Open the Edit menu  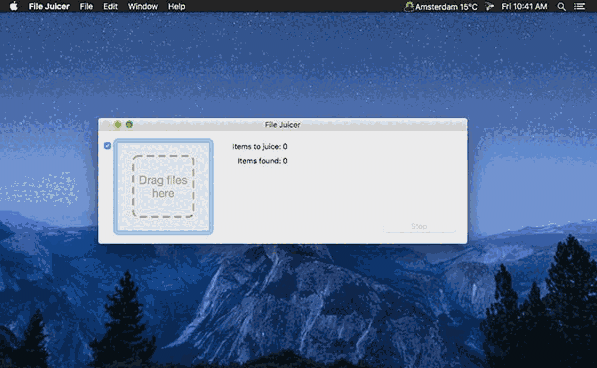pos(110,6)
